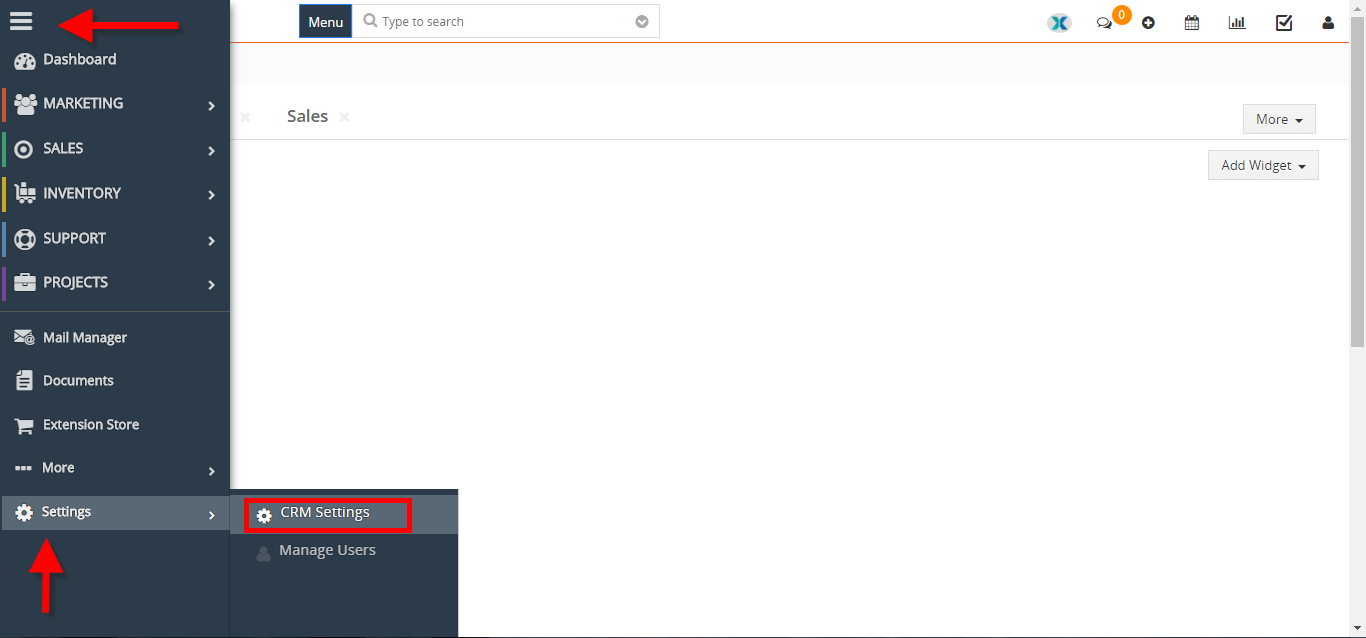1366x638 pixels.
Task: Click the search magnifier icon
Action: point(370,21)
